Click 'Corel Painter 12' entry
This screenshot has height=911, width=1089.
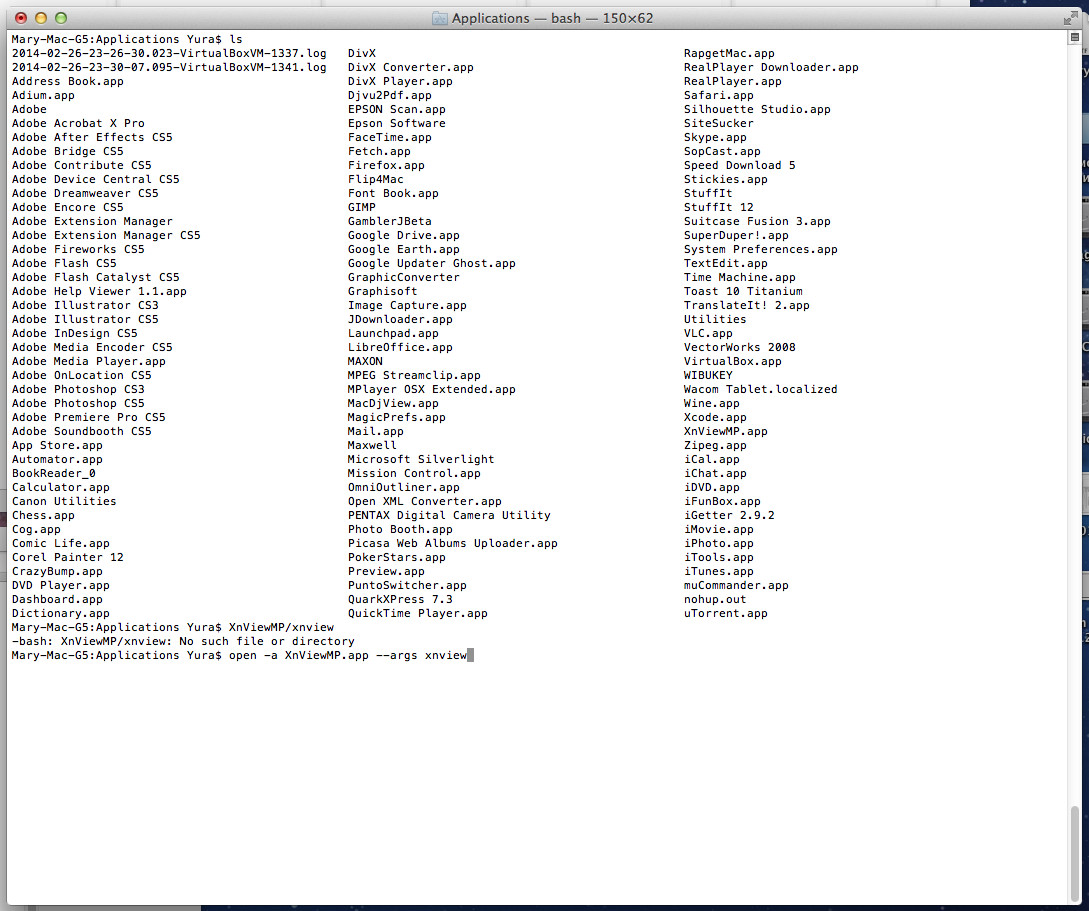click(x=67, y=557)
